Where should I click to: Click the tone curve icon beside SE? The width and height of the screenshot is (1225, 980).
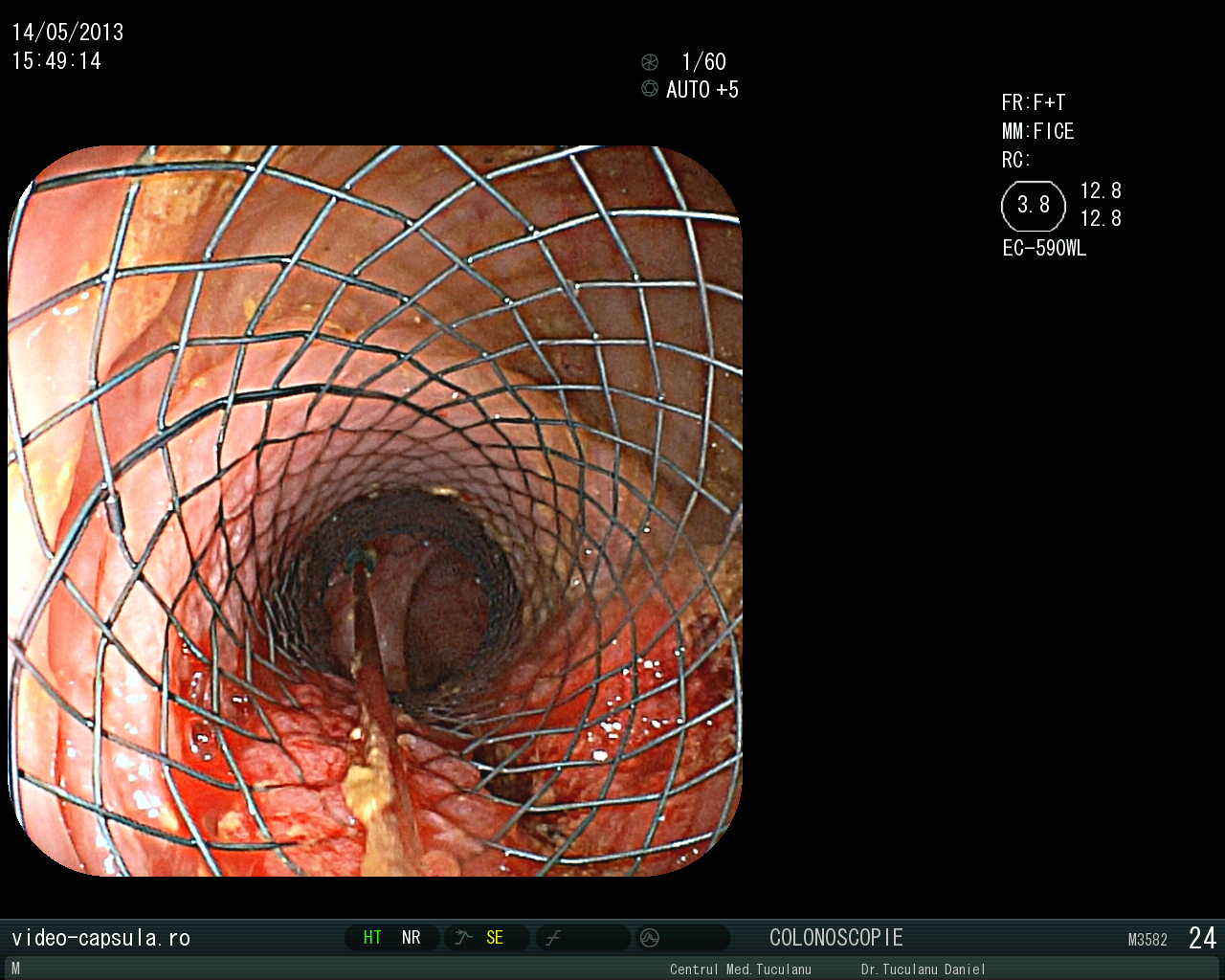[464, 938]
